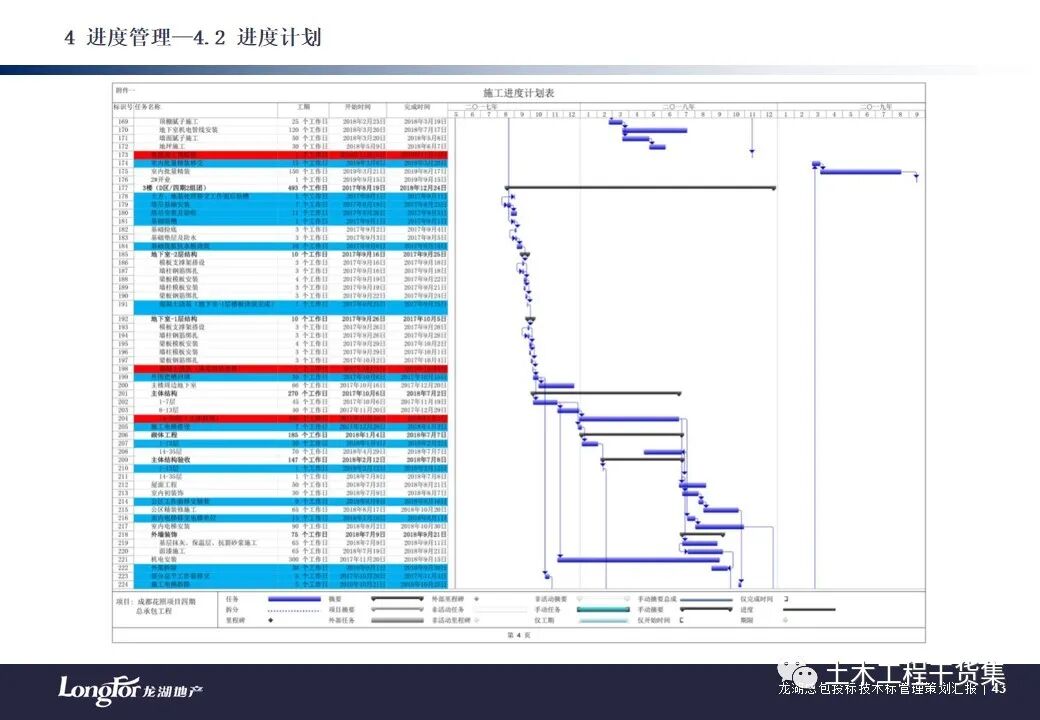Screen dimensions: 1040x720
Task: Select row 212 '屋面工程'
Action: point(281,485)
